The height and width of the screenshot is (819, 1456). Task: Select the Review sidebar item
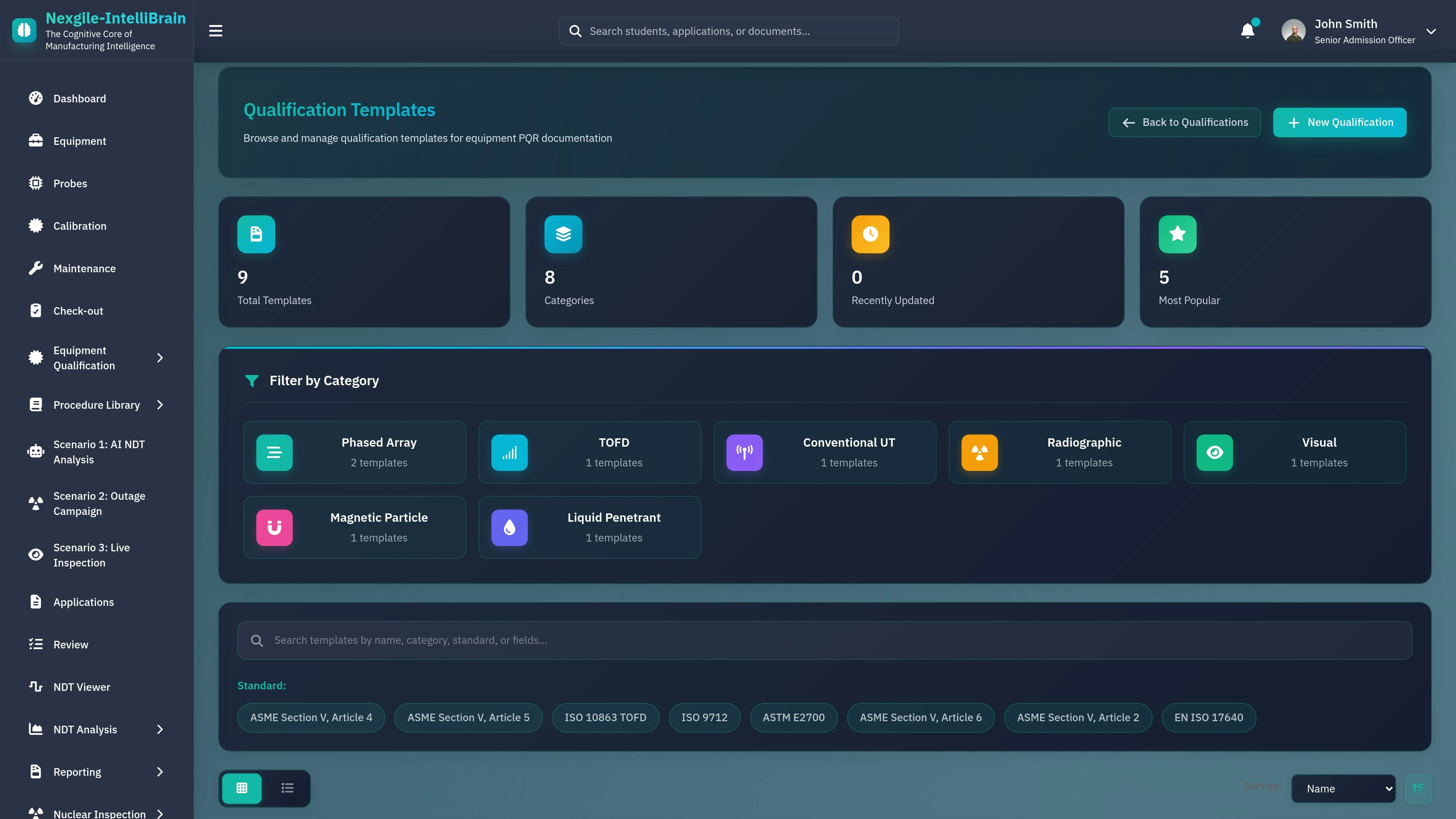pos(71,644)
